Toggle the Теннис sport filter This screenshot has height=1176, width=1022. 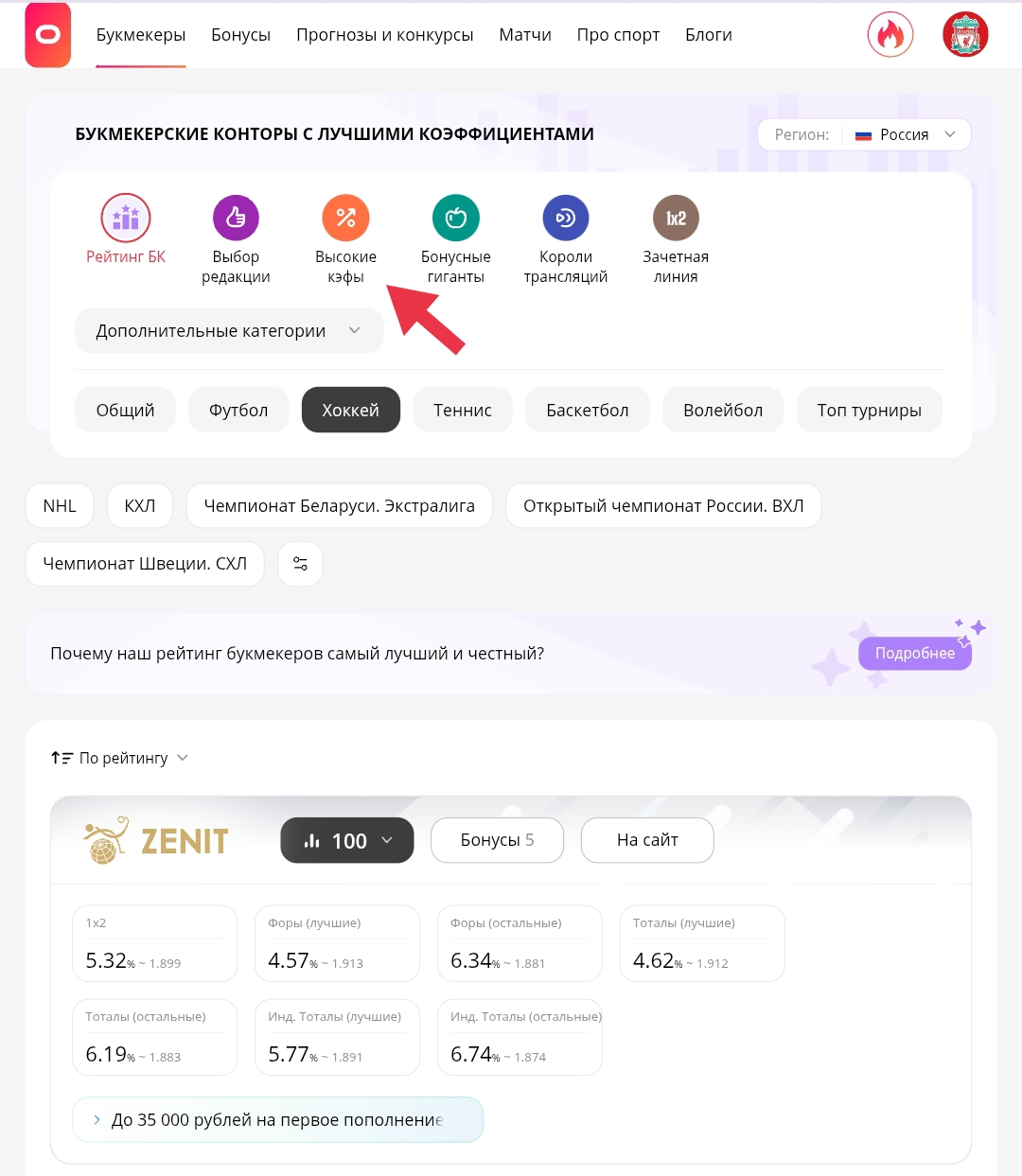pyautogui.click(x=463, y=410)
